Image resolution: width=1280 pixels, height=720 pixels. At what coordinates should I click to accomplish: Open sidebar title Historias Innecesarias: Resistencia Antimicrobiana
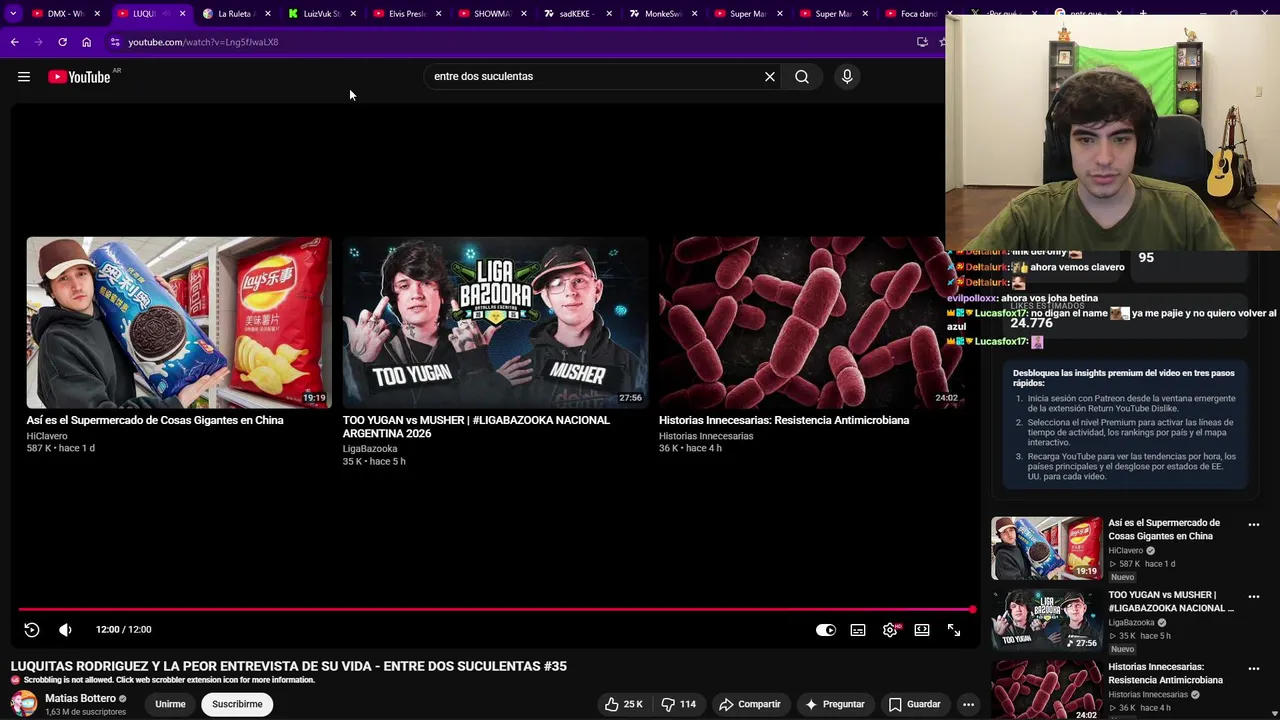1165,673
